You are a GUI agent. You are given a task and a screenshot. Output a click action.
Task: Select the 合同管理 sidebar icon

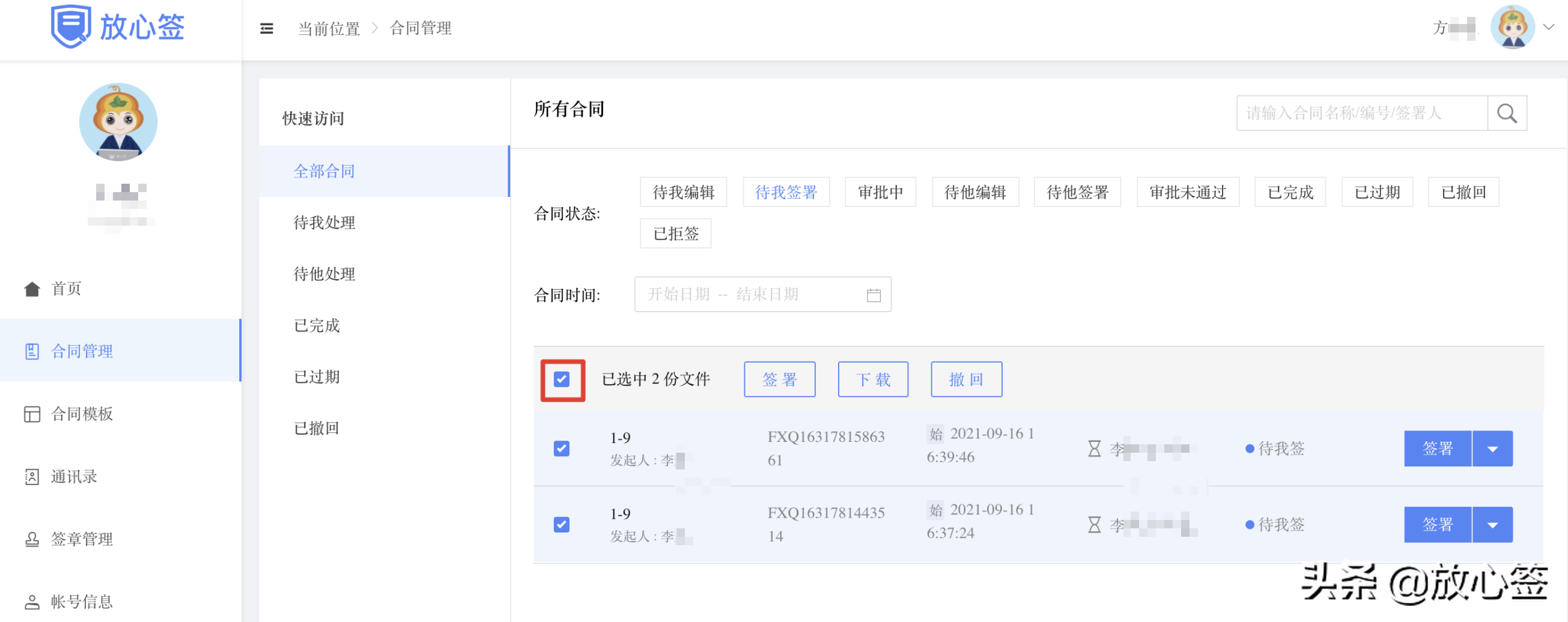(32, 351)
